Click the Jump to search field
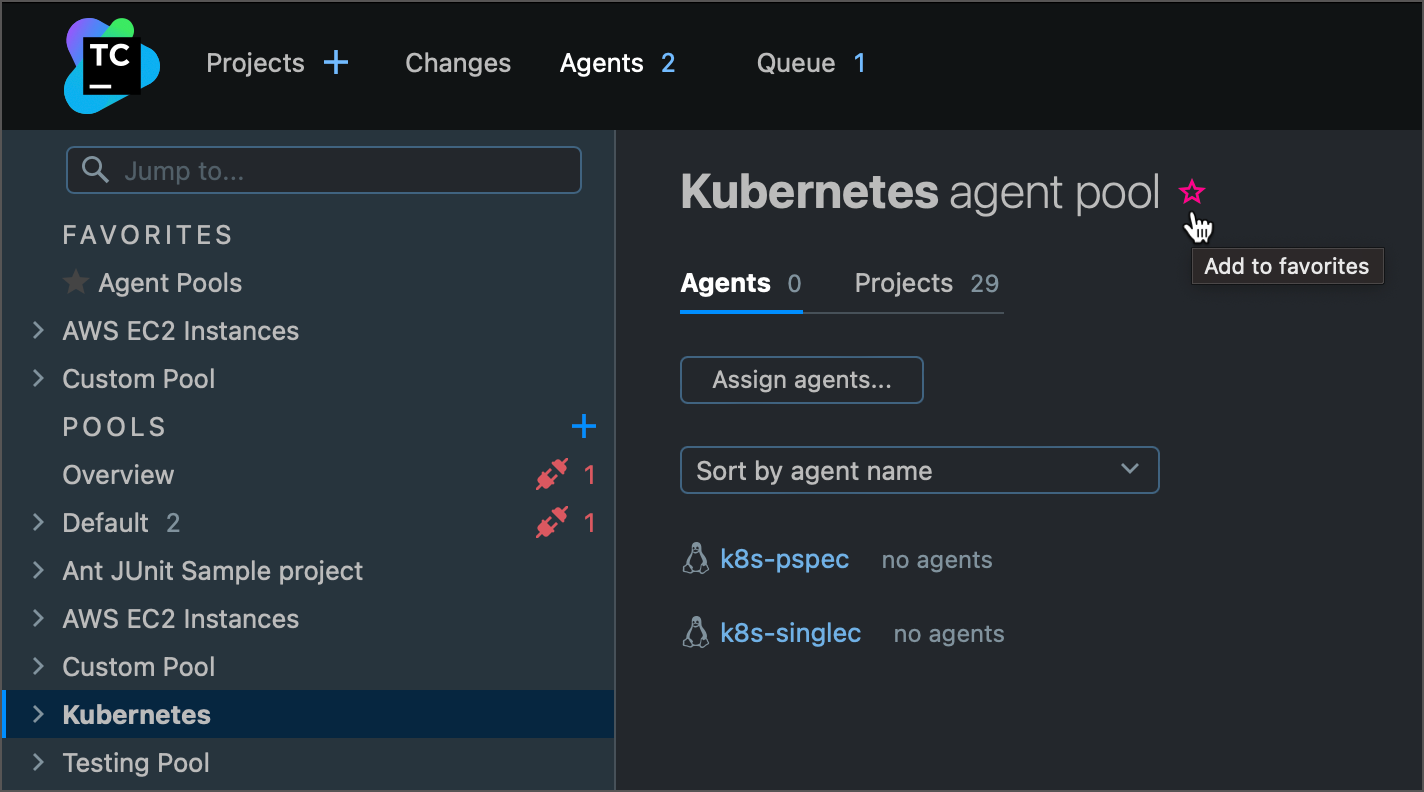Screen dimensions: 1424x792 click(x=340, y=170)
